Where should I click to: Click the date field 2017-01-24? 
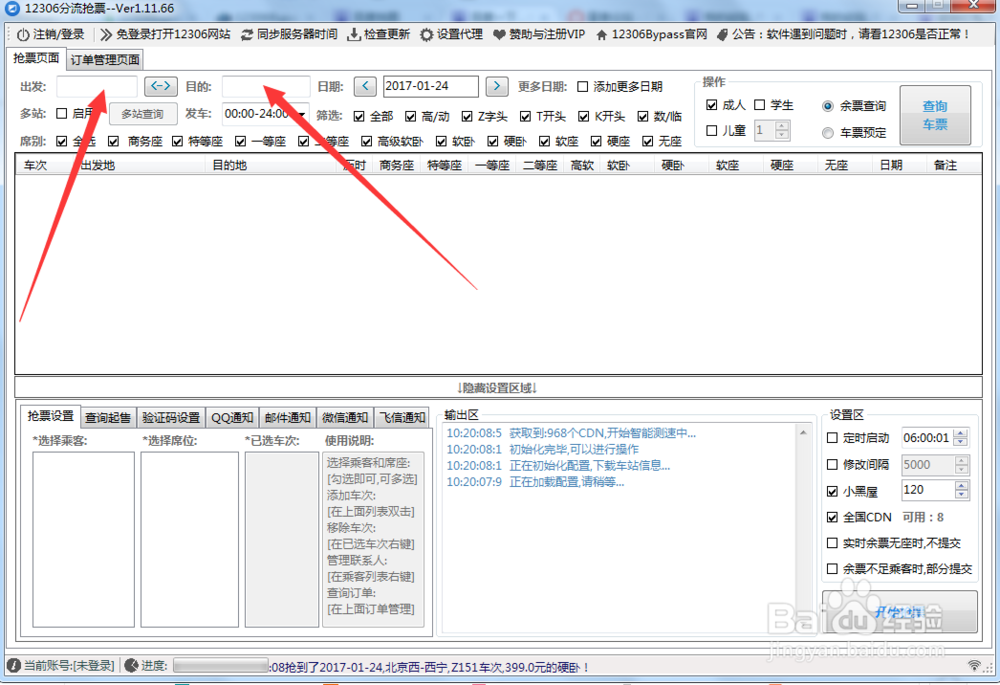430,86
